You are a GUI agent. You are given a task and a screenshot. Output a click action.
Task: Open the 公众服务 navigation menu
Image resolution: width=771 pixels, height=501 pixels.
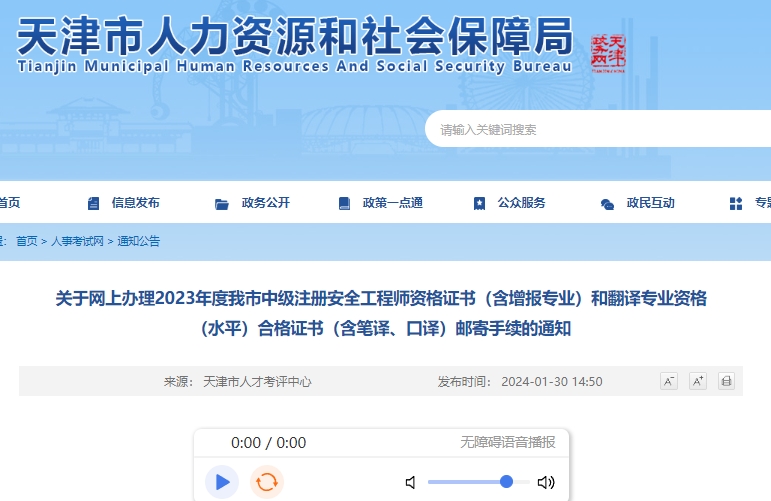521,203
